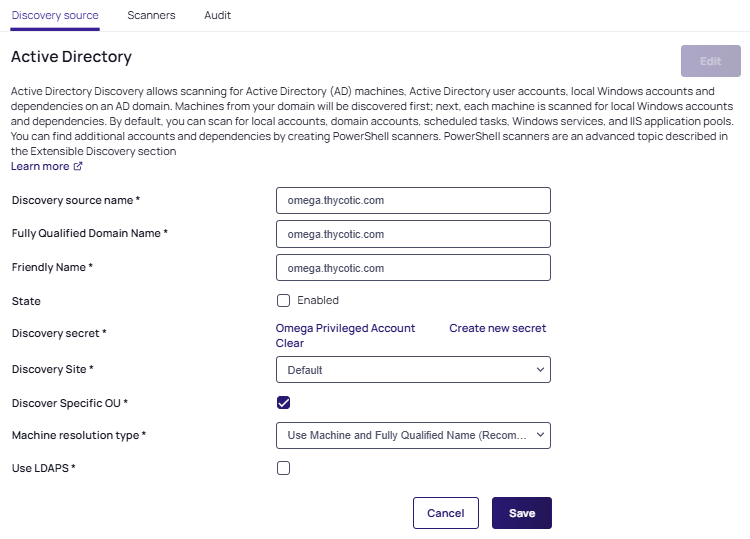Select the Discovery source tab
Image resolution: width=750 pixels, height=539 pixels.
click(55, 16)
